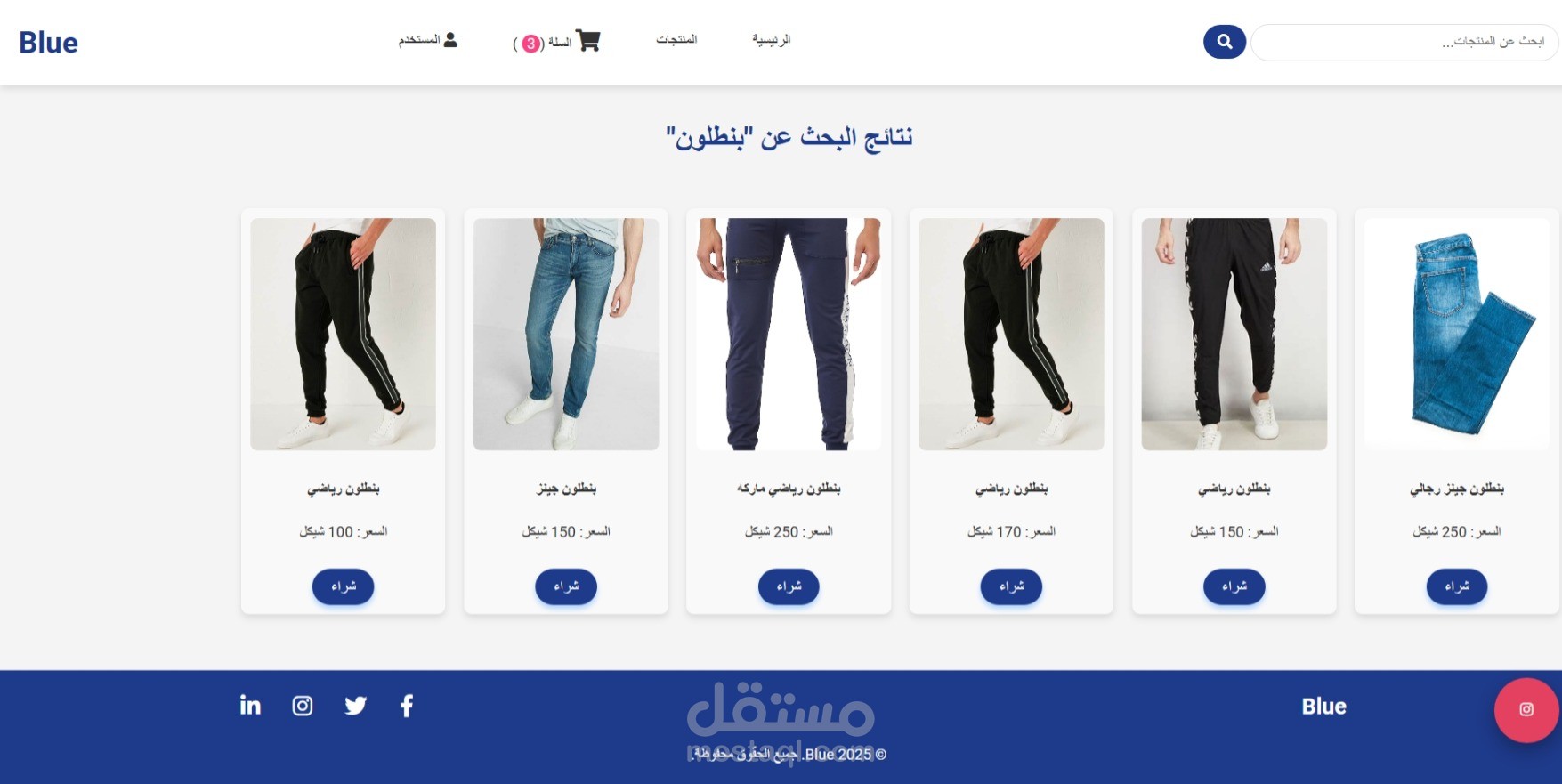Viewport: 1562px width, 784px height.
Task: Click the red floating Instagram button
Action: click(x=1526, y=709)
